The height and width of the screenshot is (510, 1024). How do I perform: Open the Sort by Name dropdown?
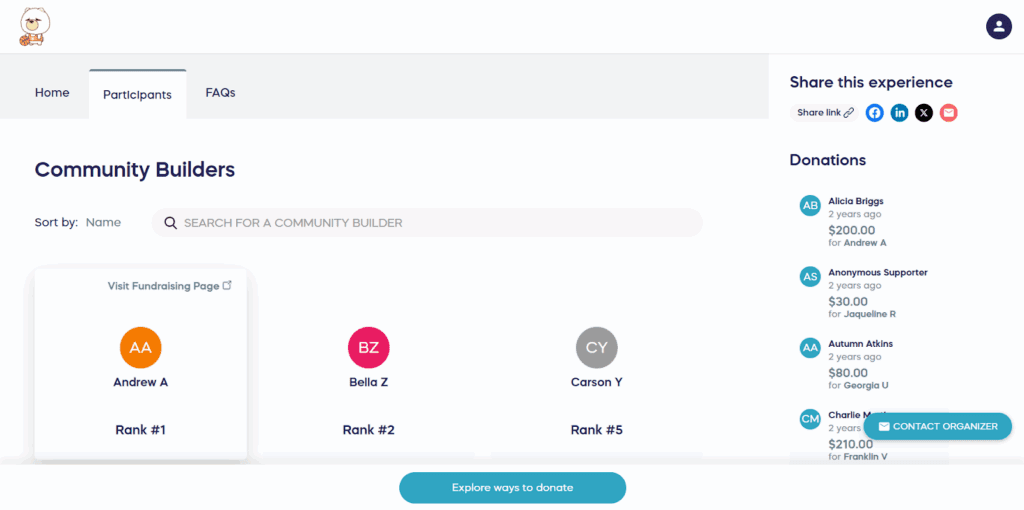[103, 223]
